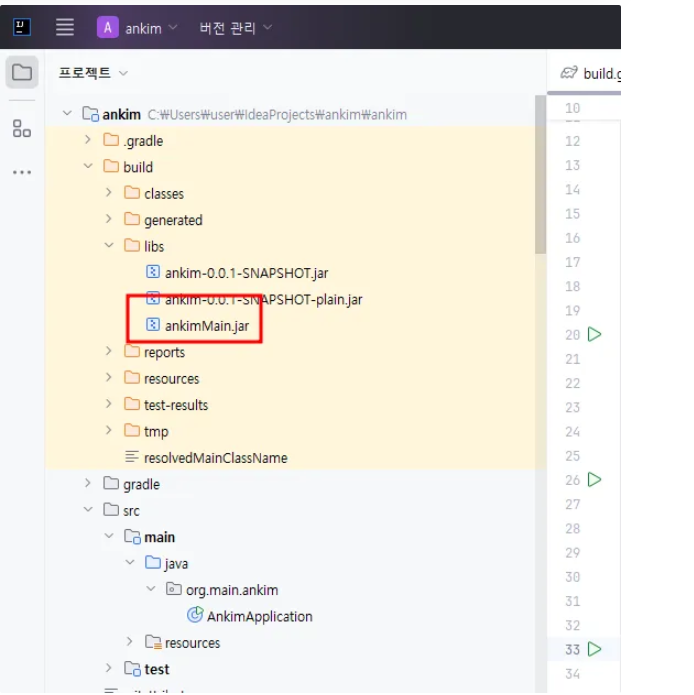Open the 버전 관리 version control dropdown
The height and width of the screenshot is (695, 694).
tap(235, 28)
